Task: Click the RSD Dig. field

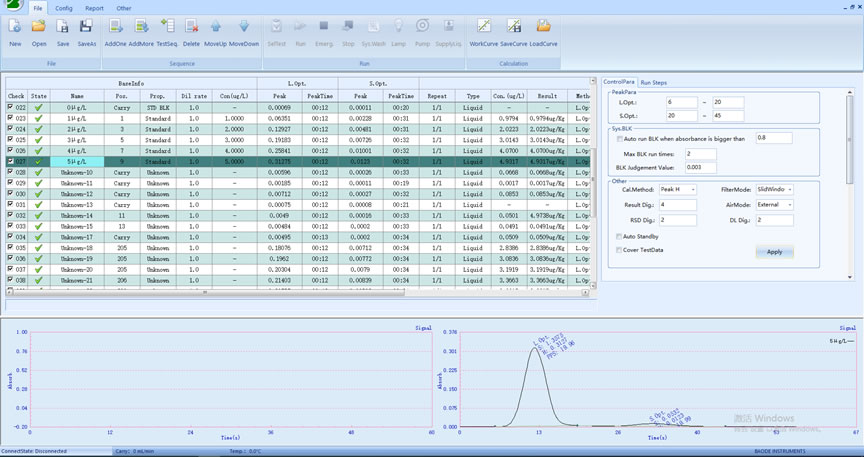Action: pyautogui.click(x=677, y=221)
